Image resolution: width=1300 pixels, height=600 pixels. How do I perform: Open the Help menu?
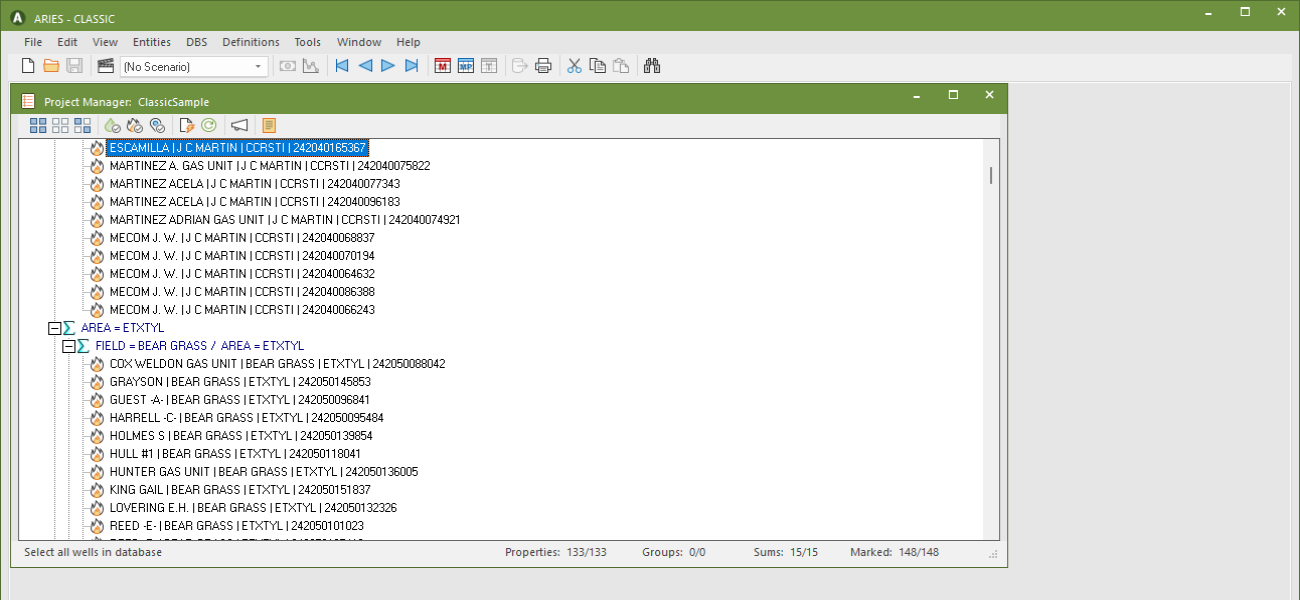click(x=408, y=42)
